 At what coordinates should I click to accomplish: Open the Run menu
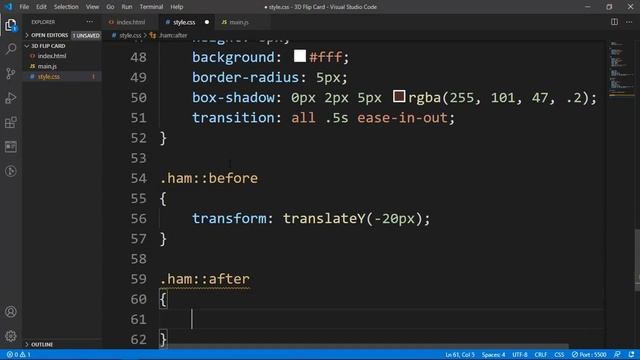(x=127, y=7)
